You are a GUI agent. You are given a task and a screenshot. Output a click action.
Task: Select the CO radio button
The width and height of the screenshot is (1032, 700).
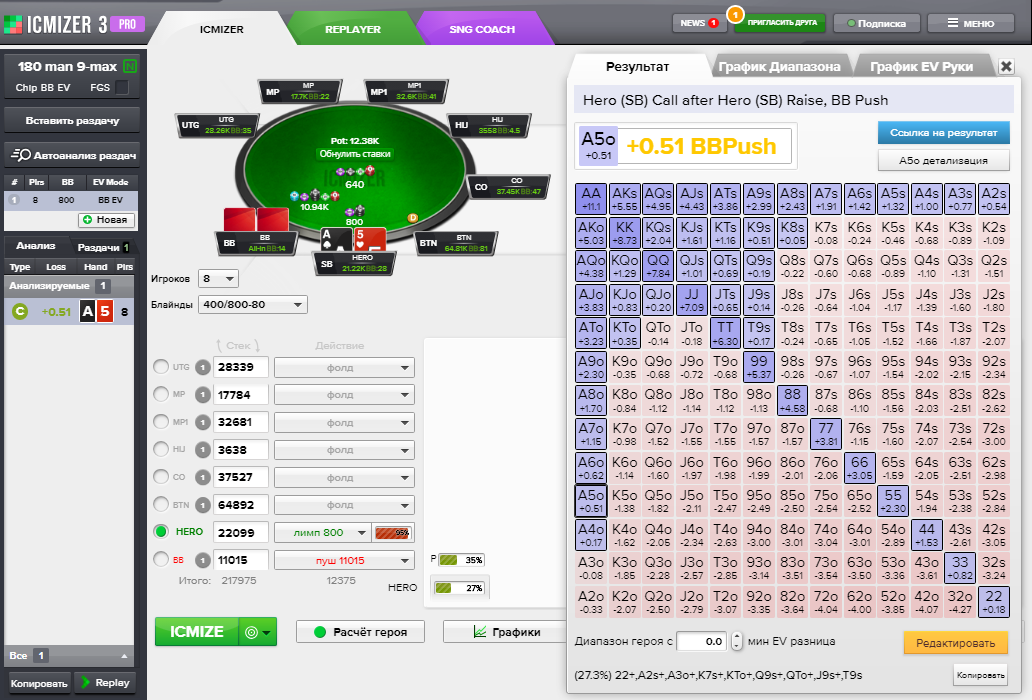click(x=161, y=476)
